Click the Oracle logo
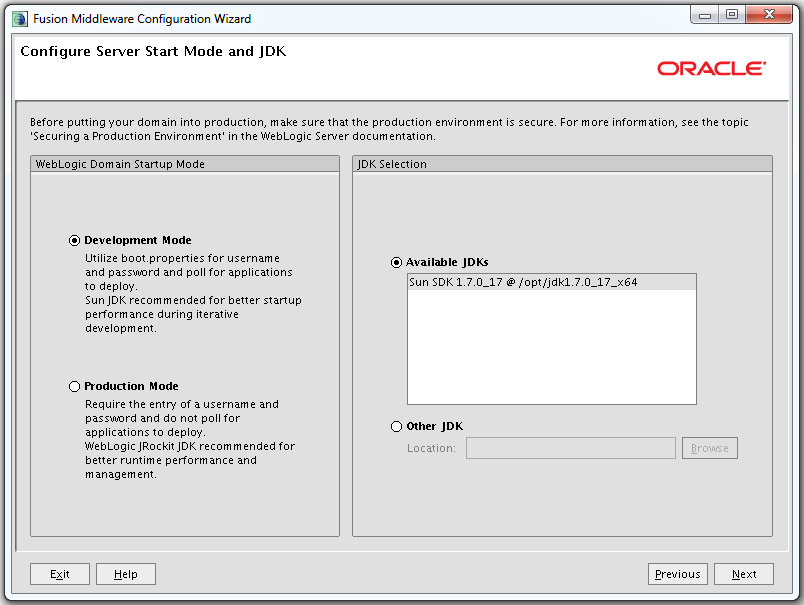This screenshot has height=605, width=804. tap(712, 68)
